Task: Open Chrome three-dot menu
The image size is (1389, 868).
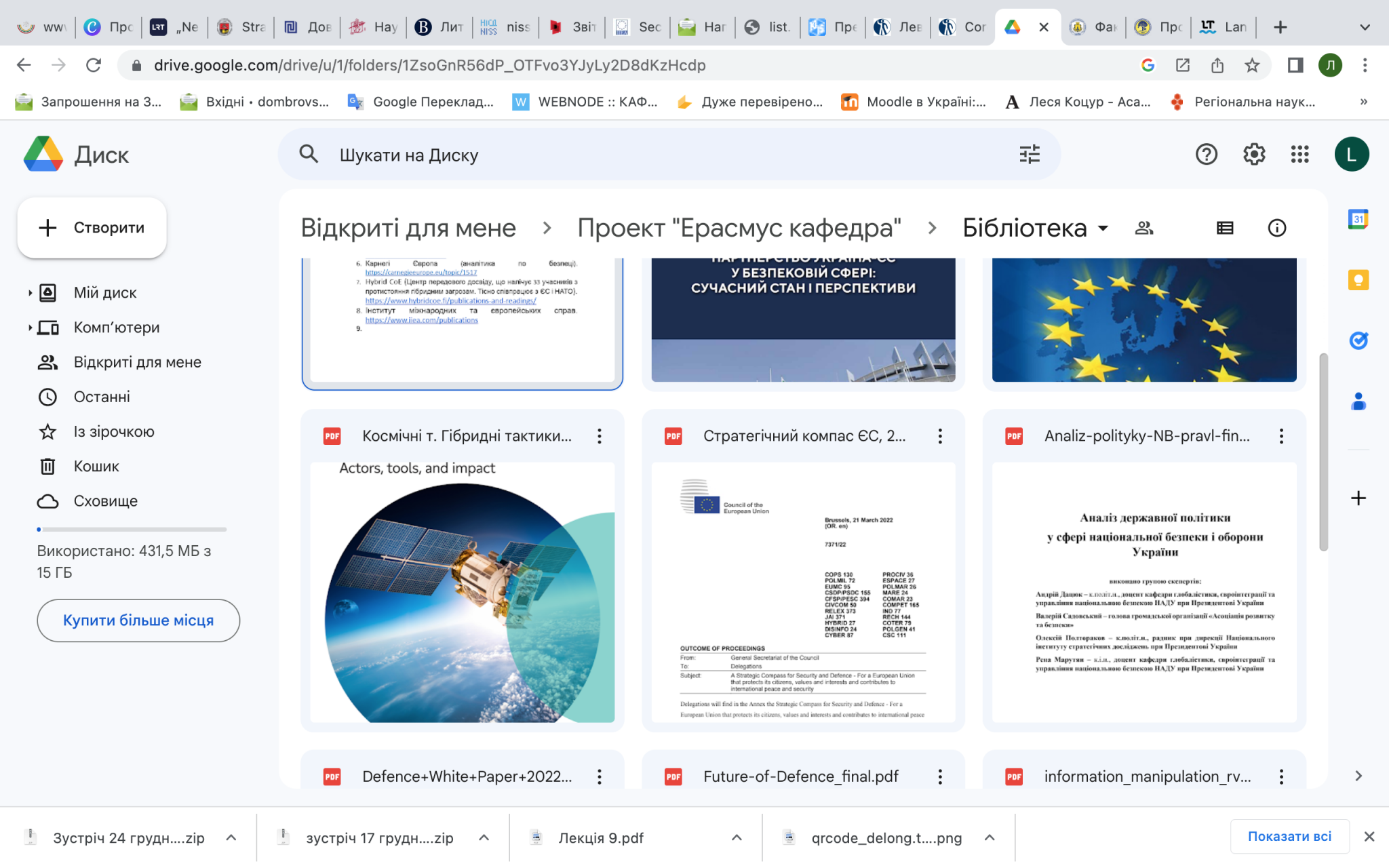Action: point(1365,65)
